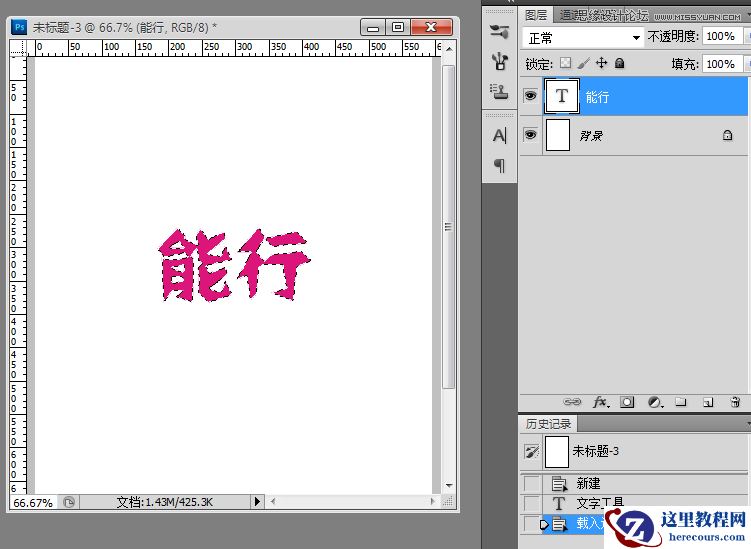This screenshot has height=549, width=751.
Task: Click the pink 能行 text on canvas
Action: (235, 265)
